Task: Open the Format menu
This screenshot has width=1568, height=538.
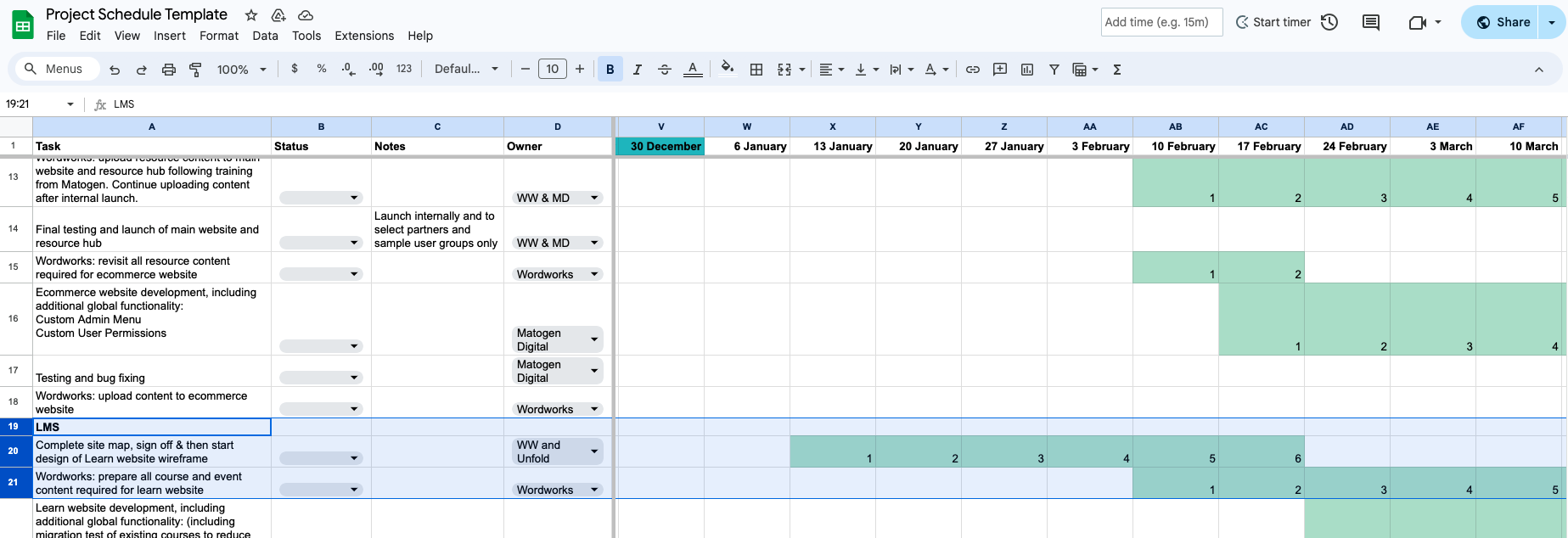Action: (219, 36)
